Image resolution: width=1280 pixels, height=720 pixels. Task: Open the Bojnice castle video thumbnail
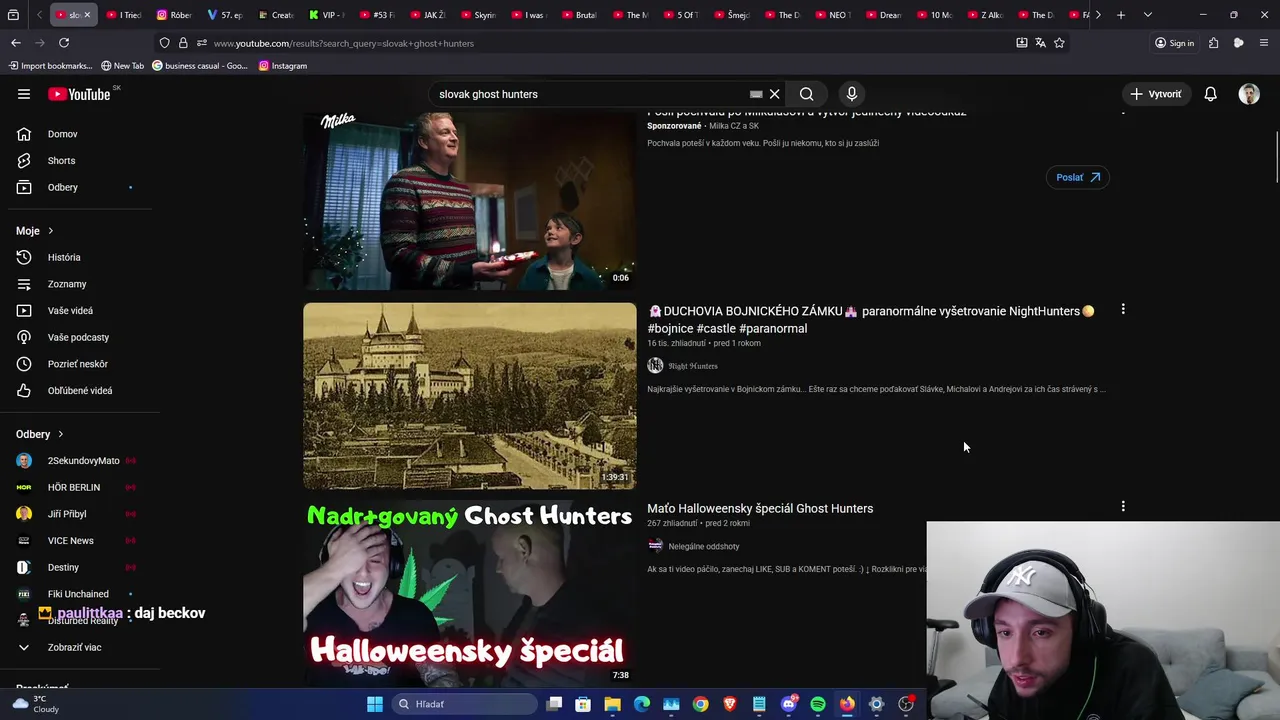click(470, 396)
